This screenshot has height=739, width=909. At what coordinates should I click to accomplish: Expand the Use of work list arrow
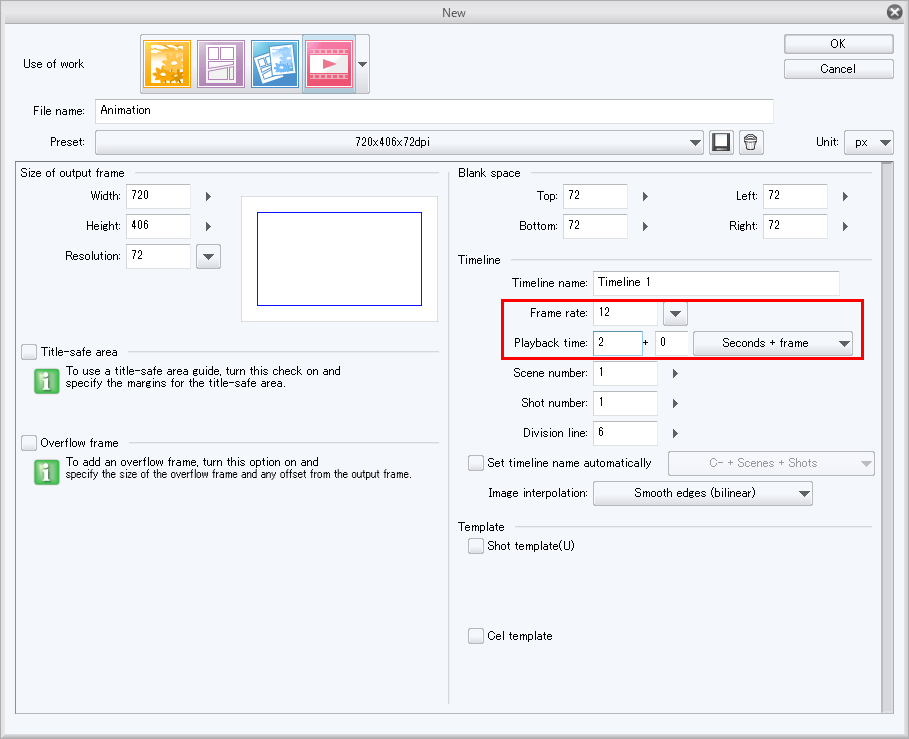click(x=362, y=64)
